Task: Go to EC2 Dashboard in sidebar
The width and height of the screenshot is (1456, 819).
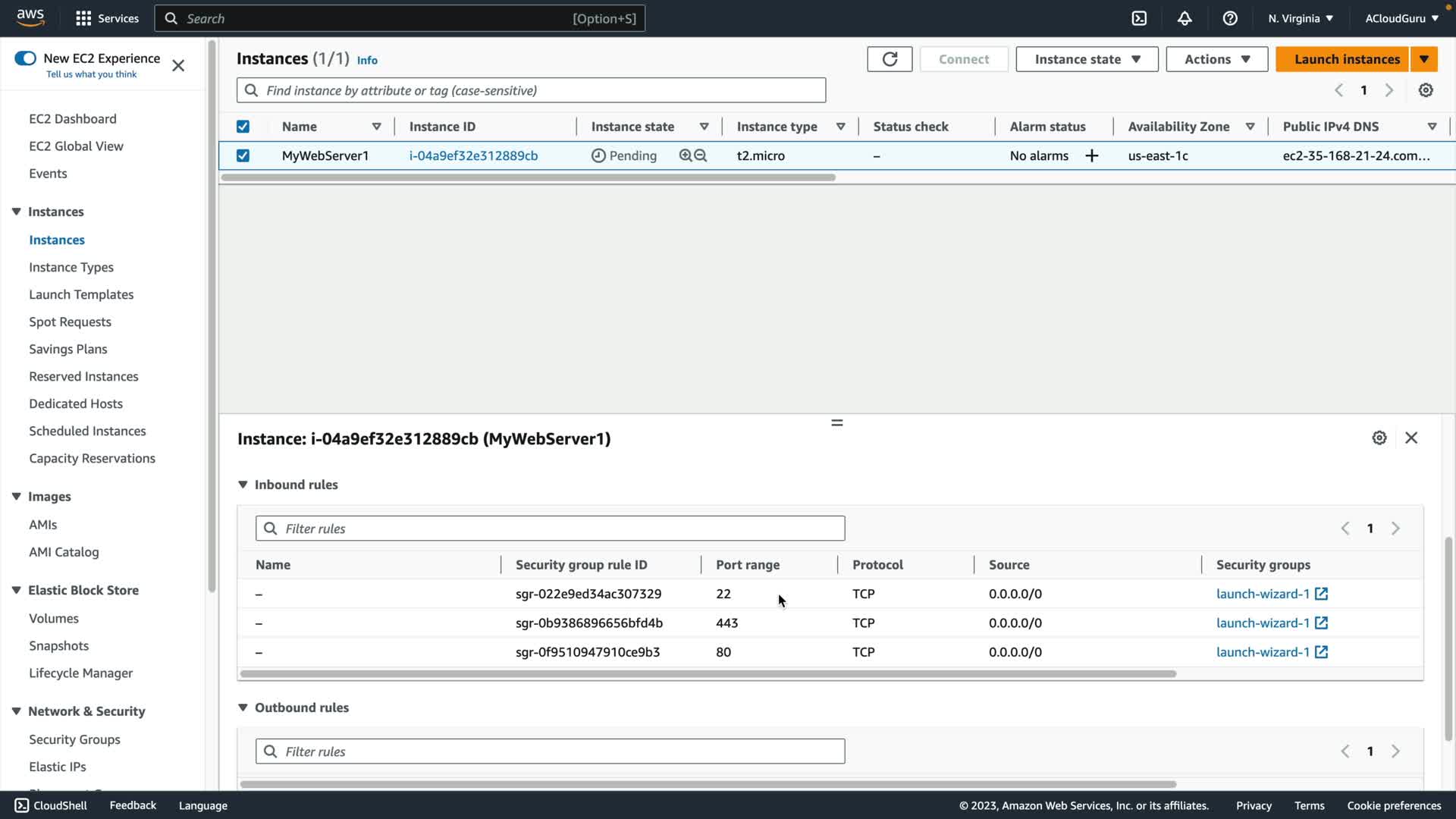Action: tap(73, 119)
